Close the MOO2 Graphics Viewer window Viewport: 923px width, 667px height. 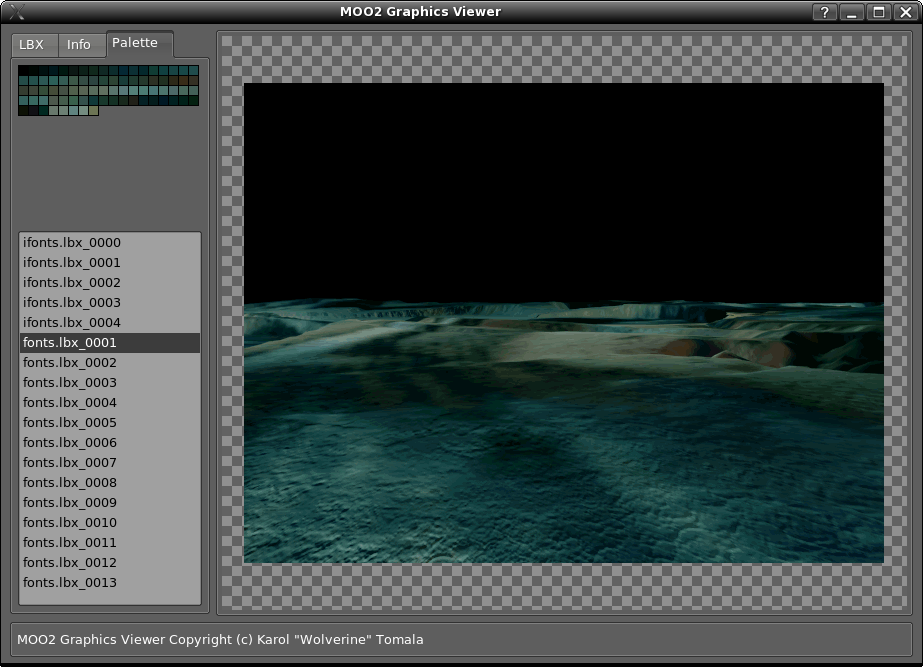[x=906, y=12]
